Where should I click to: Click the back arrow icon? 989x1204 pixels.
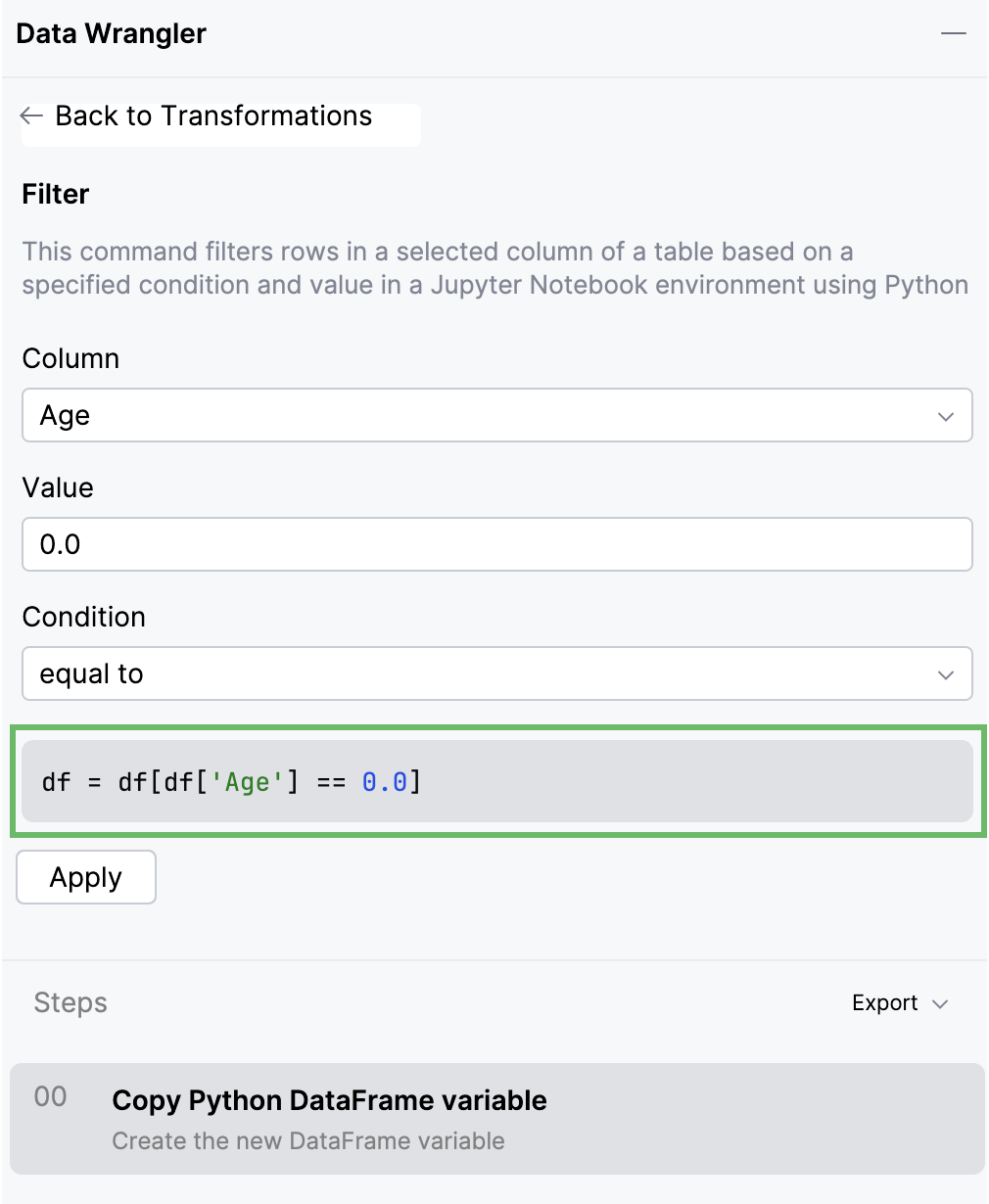coord(31,116)
